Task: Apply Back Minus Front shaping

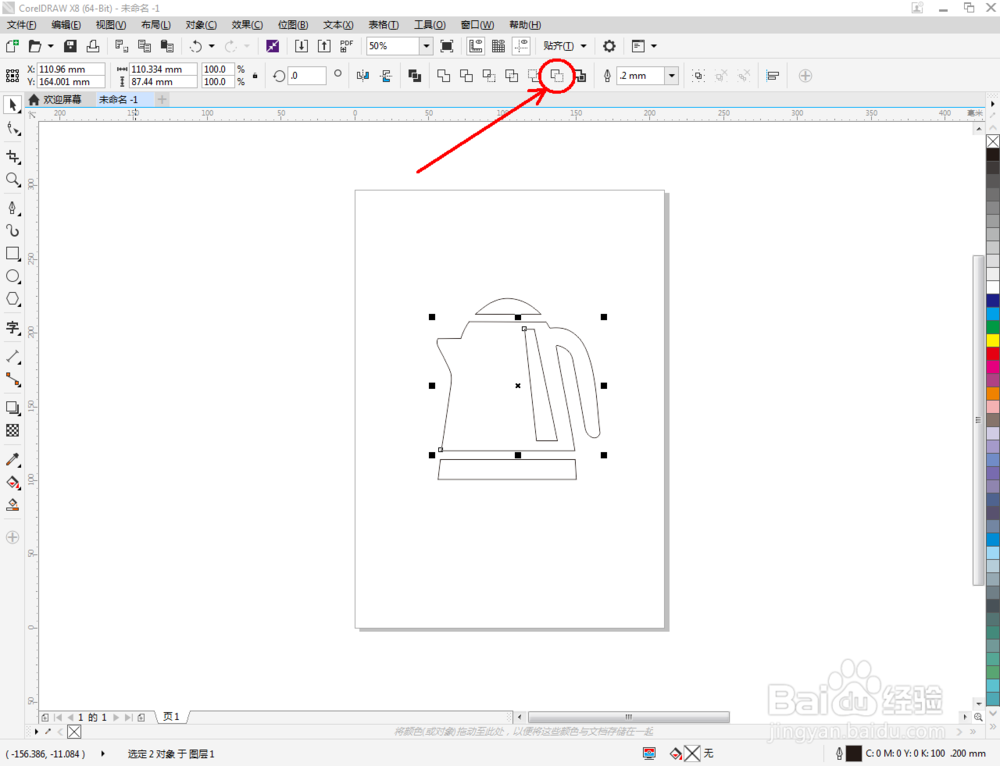Action: (x=557, y=76)
